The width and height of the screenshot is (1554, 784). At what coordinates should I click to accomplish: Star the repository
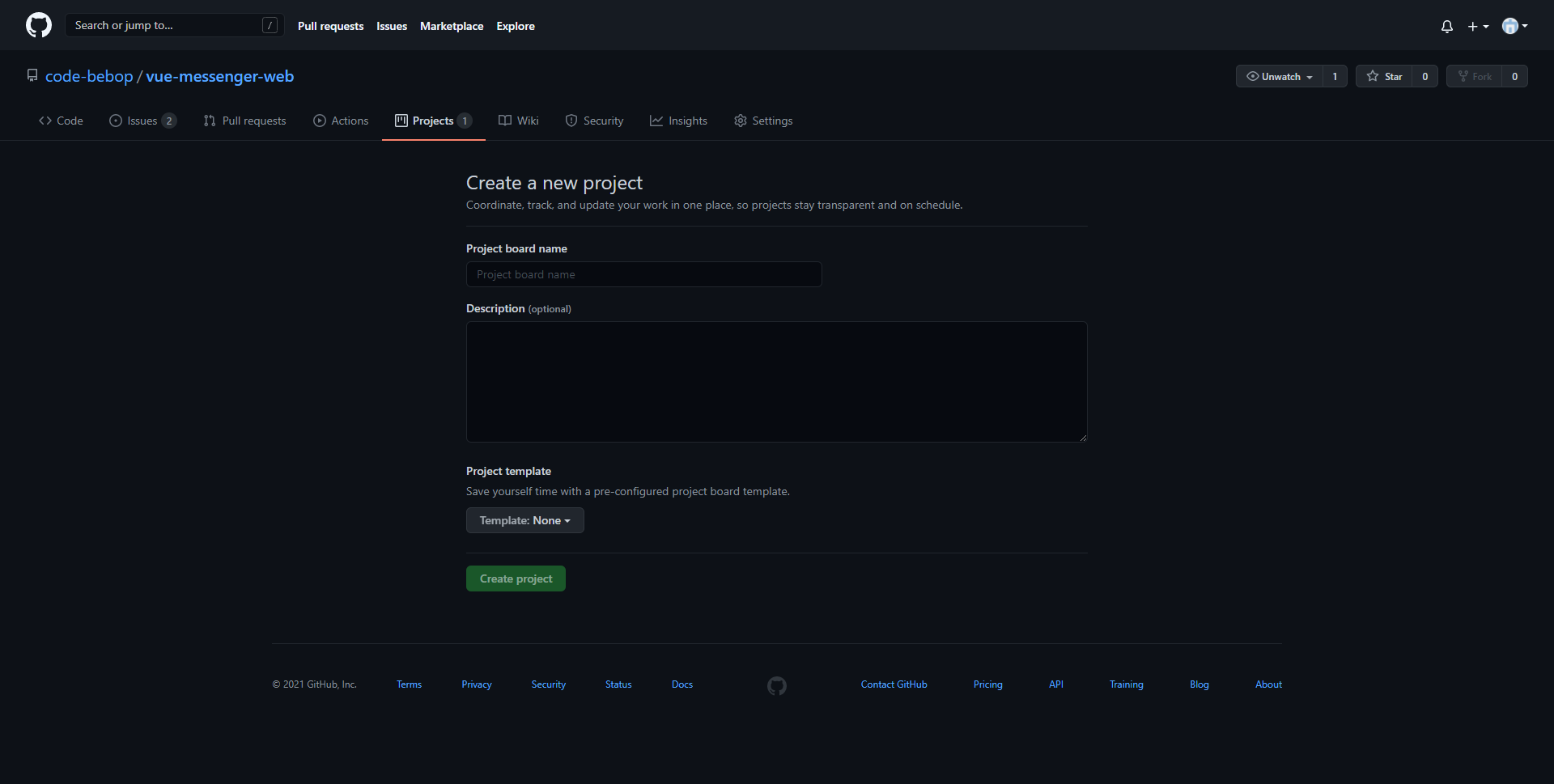[x=1384, y=76]
